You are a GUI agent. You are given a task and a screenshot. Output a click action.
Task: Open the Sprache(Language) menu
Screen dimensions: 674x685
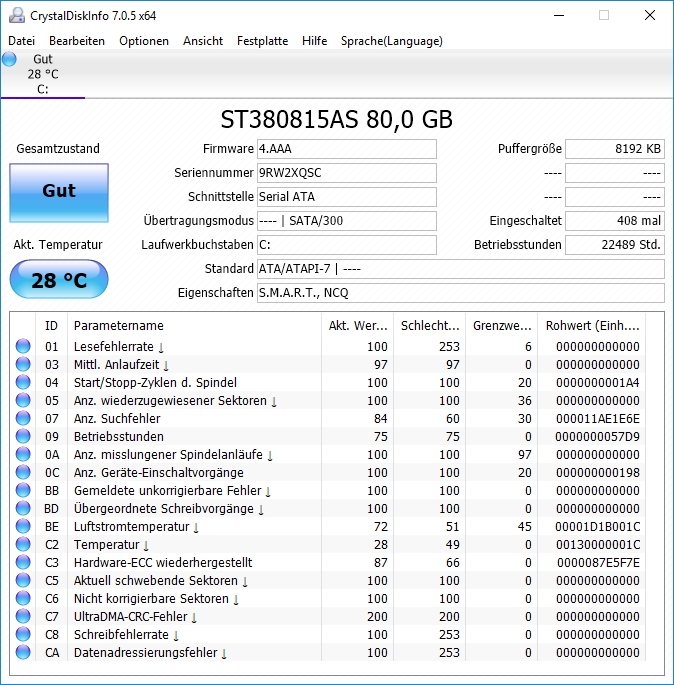click(391, 41)
